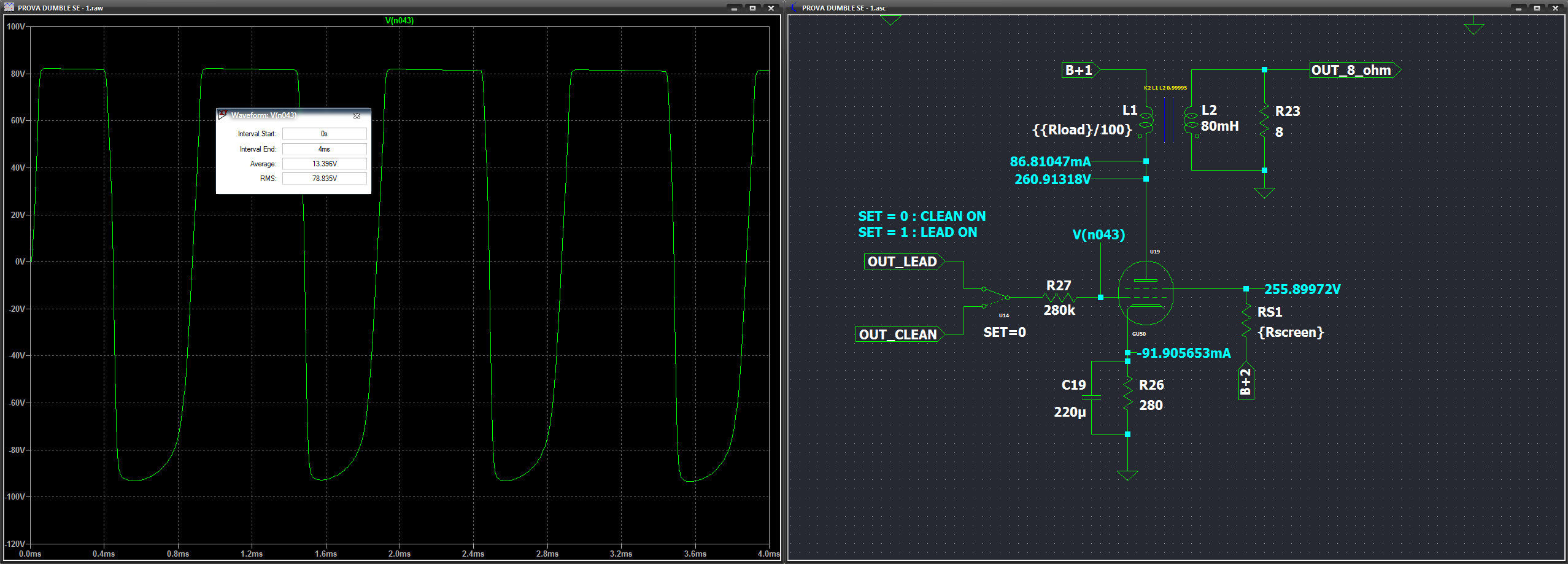Select the OUT_LEAD net label
1568x564 pixels.
pos(902,262)
